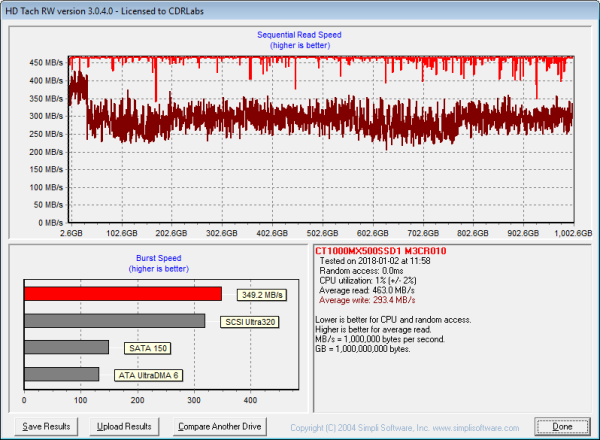The image size is (600, 440).
Task: Click the gray SCSI Ultra320 bar
Action: pyautogui.click(x=114, y=321)
